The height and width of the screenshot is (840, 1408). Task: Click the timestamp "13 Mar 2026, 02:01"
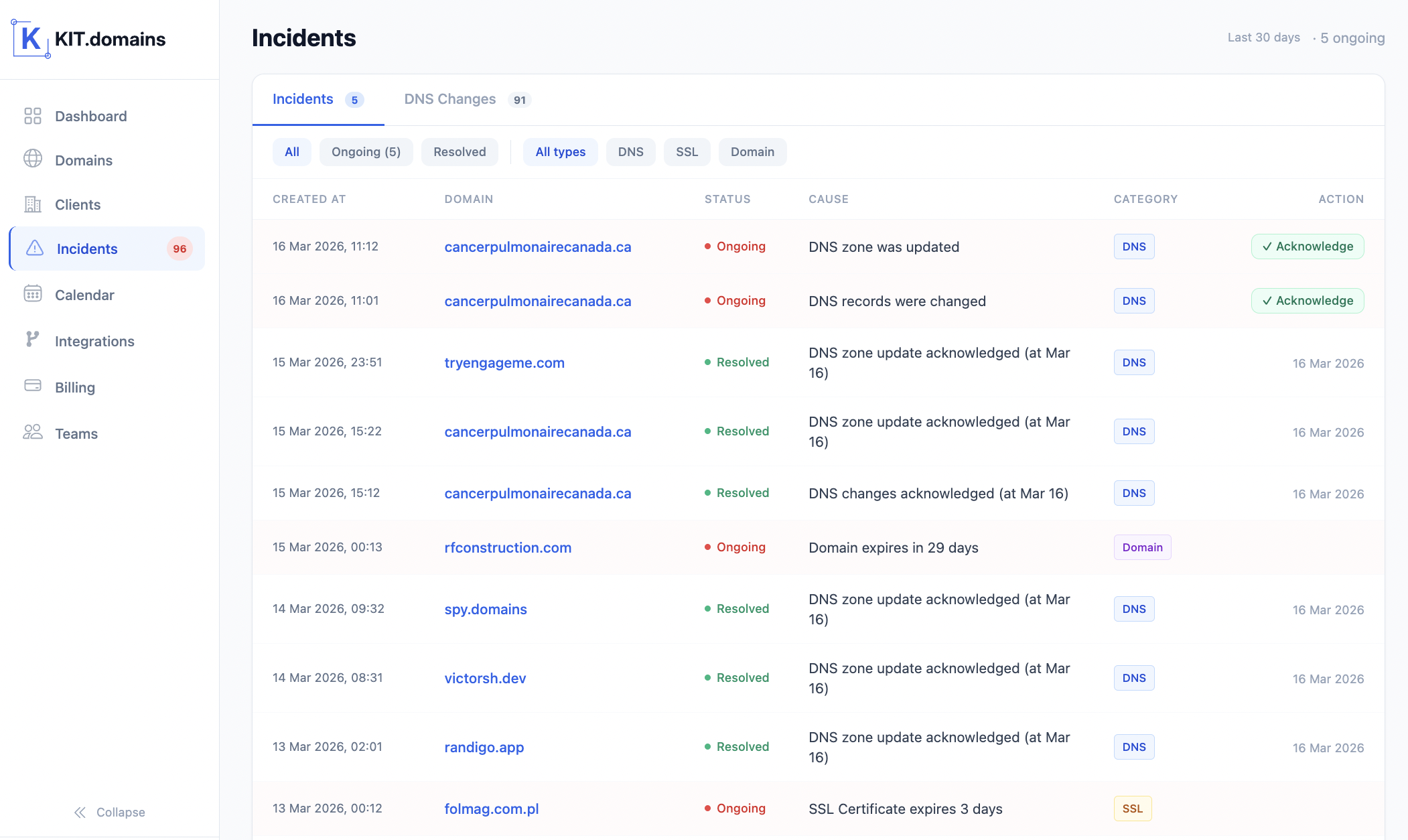click(x=328, y=747)
